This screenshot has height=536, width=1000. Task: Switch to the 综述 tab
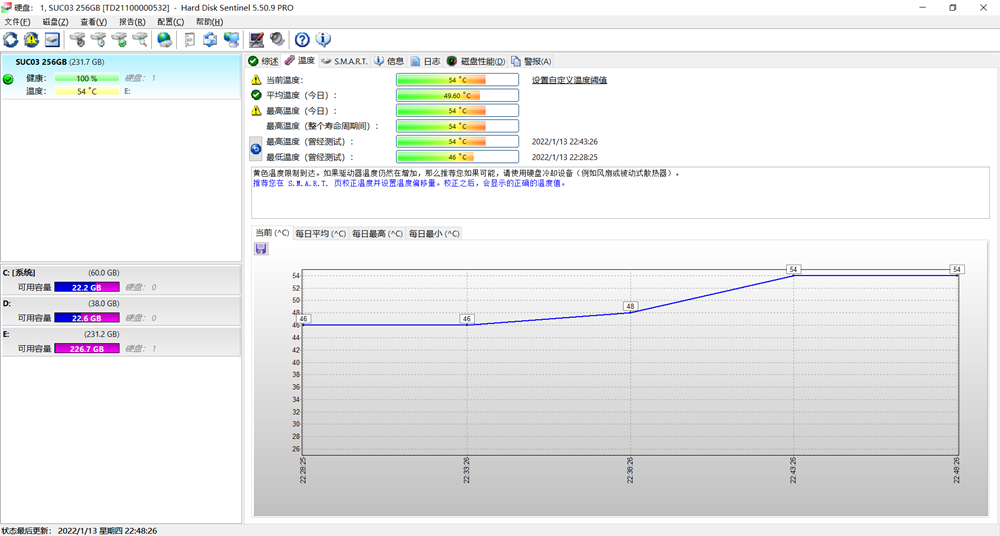pyautogui.click(x=263, y=61)
